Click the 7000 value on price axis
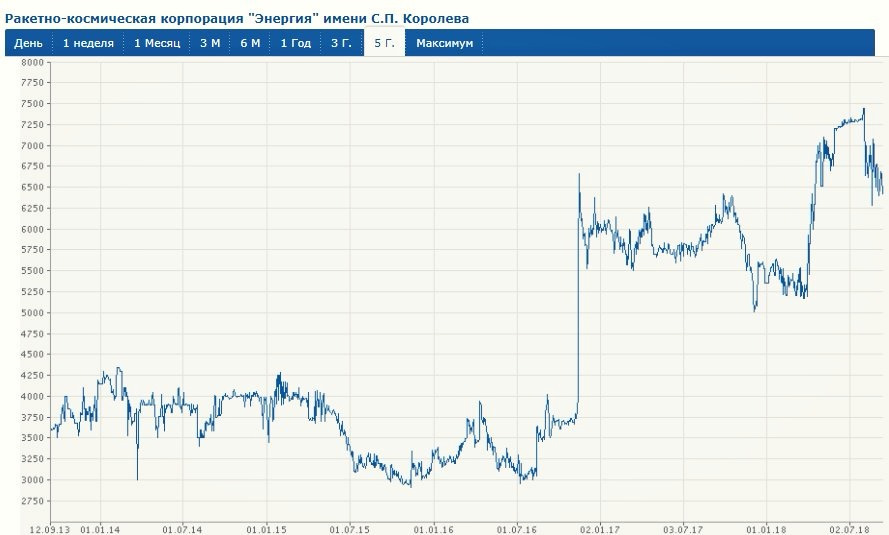The width and height of the screenshot is (889, 535). pos(33,146)
